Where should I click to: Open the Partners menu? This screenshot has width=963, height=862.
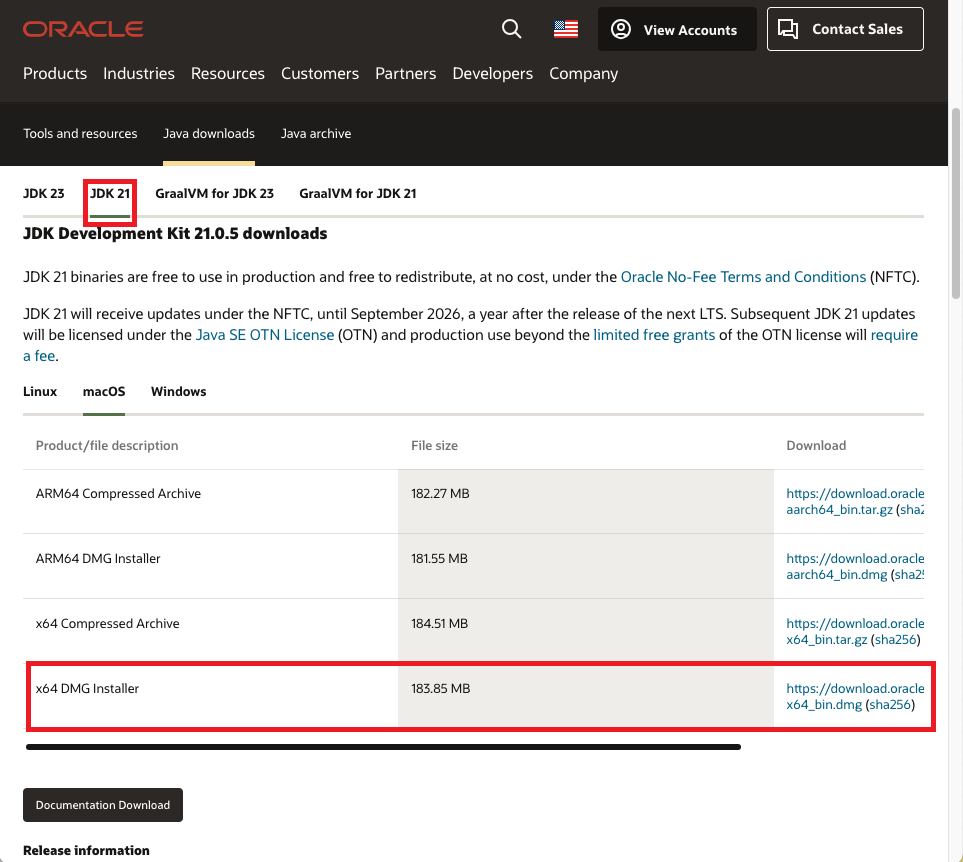[405, 74]
